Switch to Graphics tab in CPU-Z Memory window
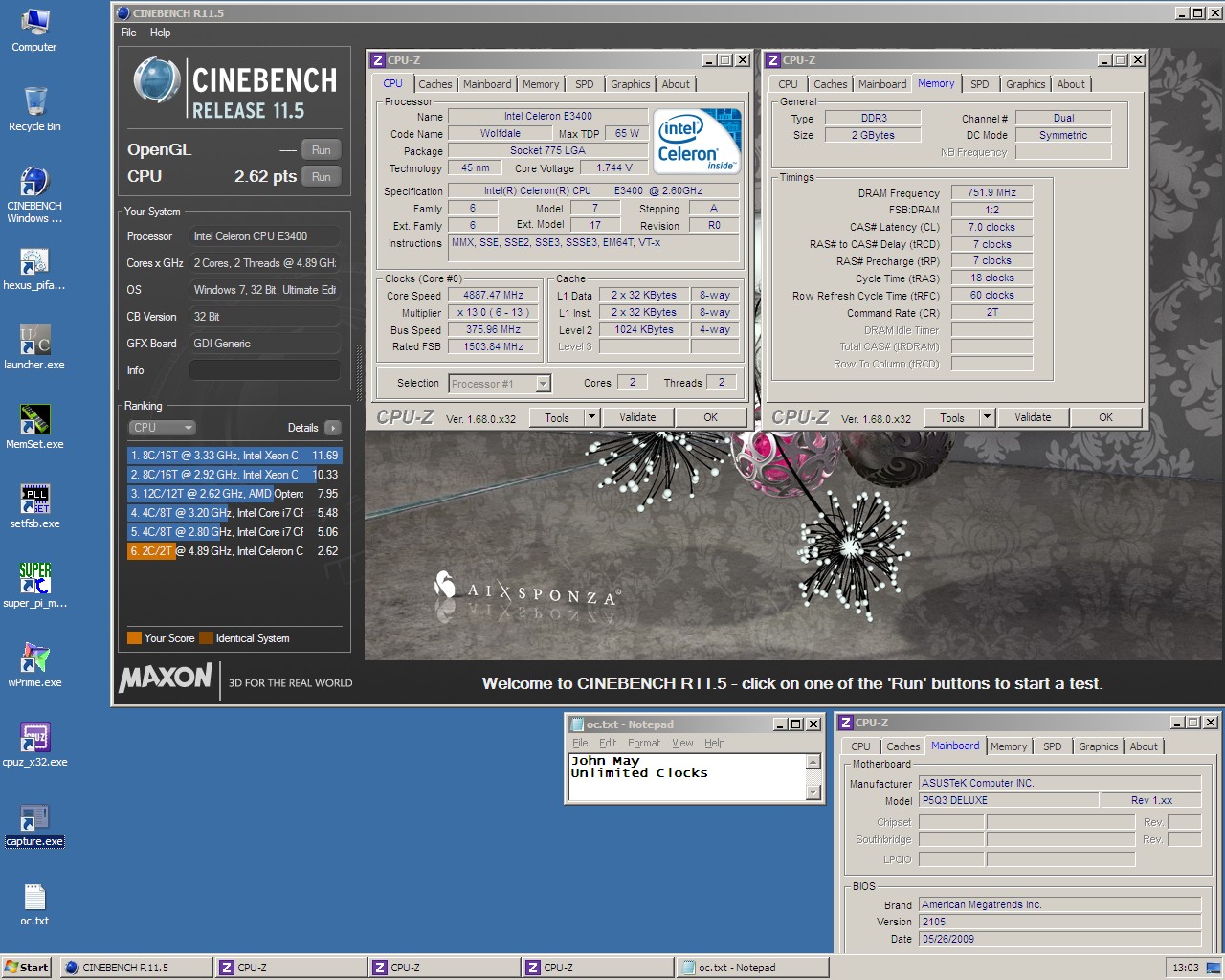Screen dimensions: 1225x980 (1026, 84)
